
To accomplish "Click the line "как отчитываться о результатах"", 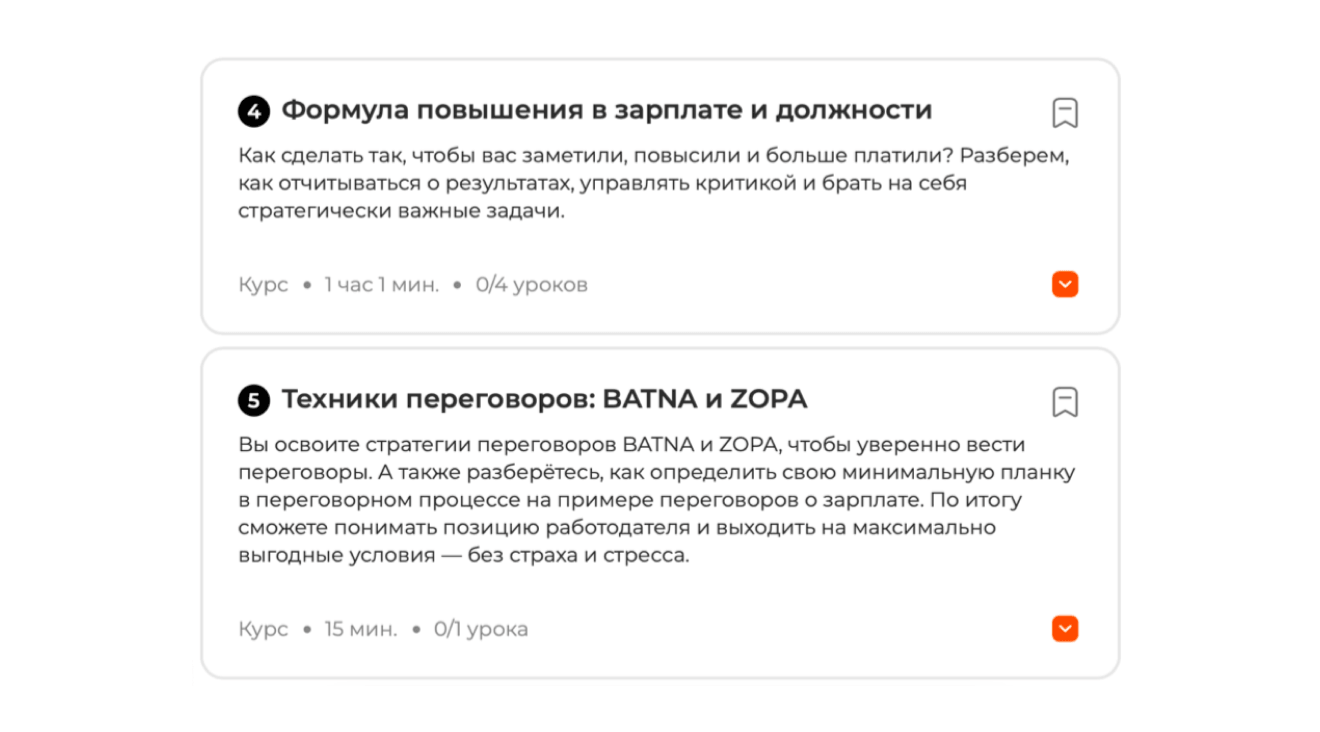I will [603, 184].
